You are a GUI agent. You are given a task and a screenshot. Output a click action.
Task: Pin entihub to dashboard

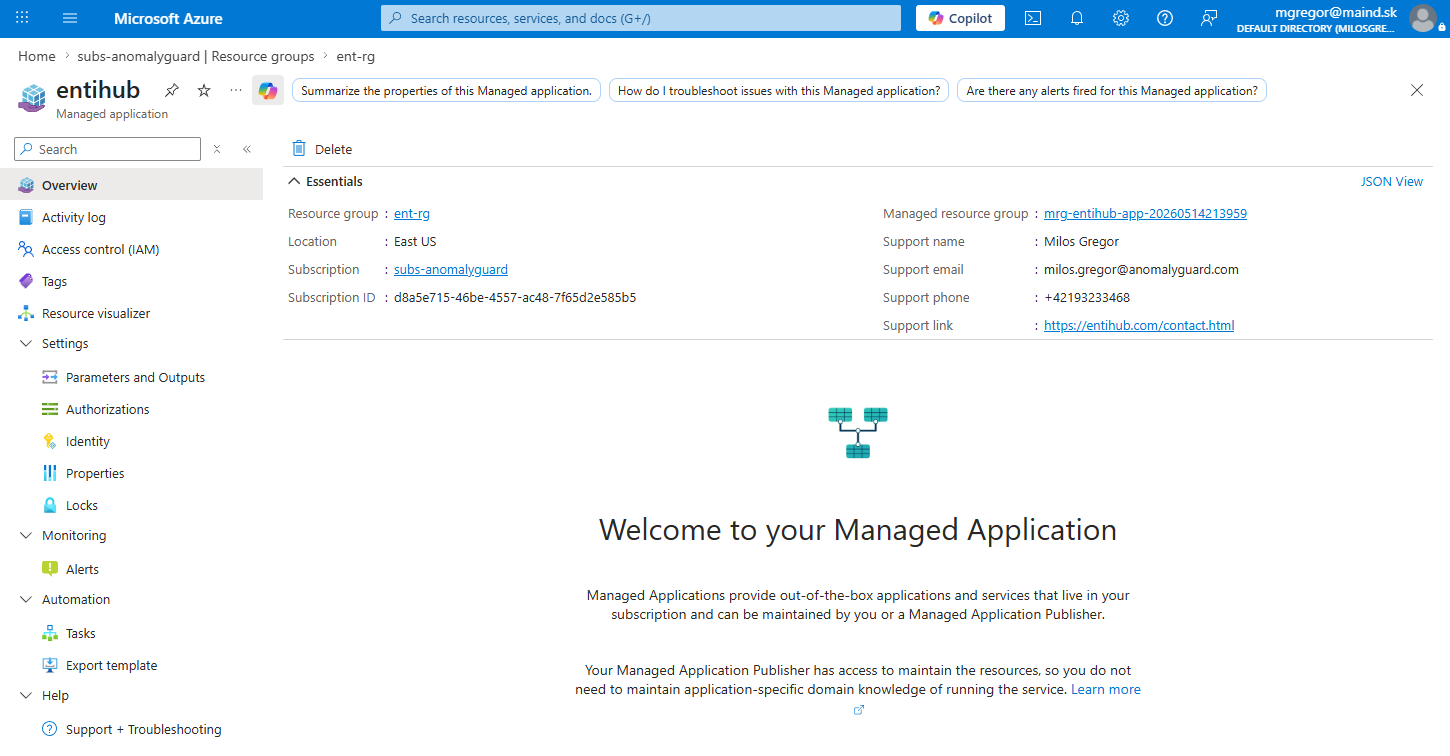[172, 91]
